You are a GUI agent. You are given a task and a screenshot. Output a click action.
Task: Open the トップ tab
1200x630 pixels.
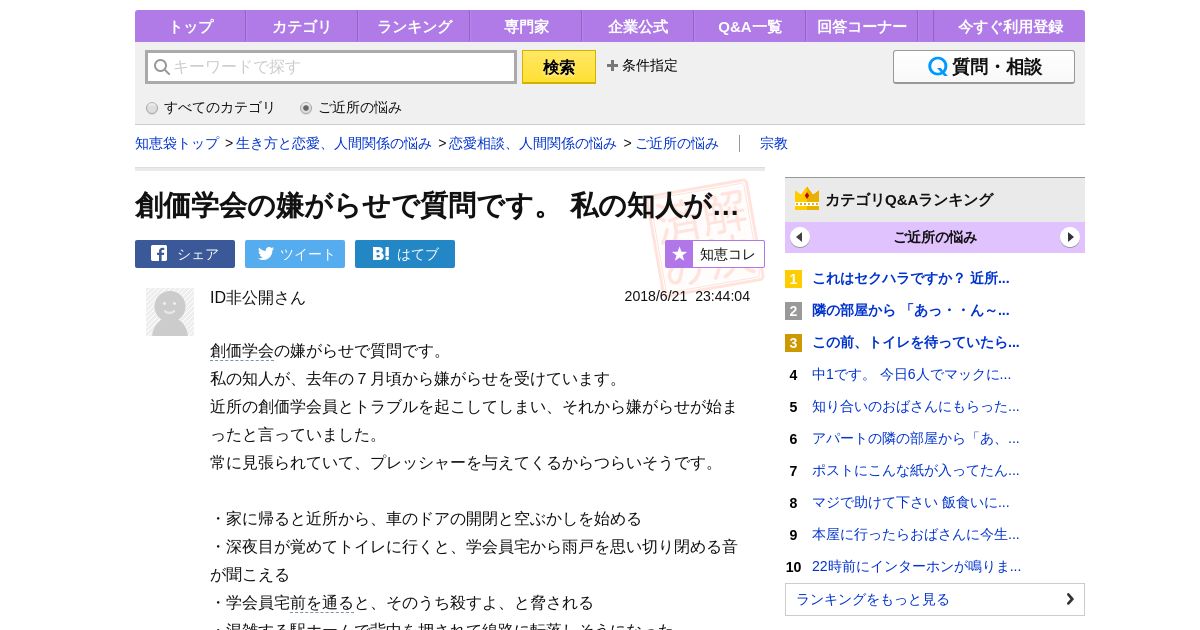click(190, 26)
